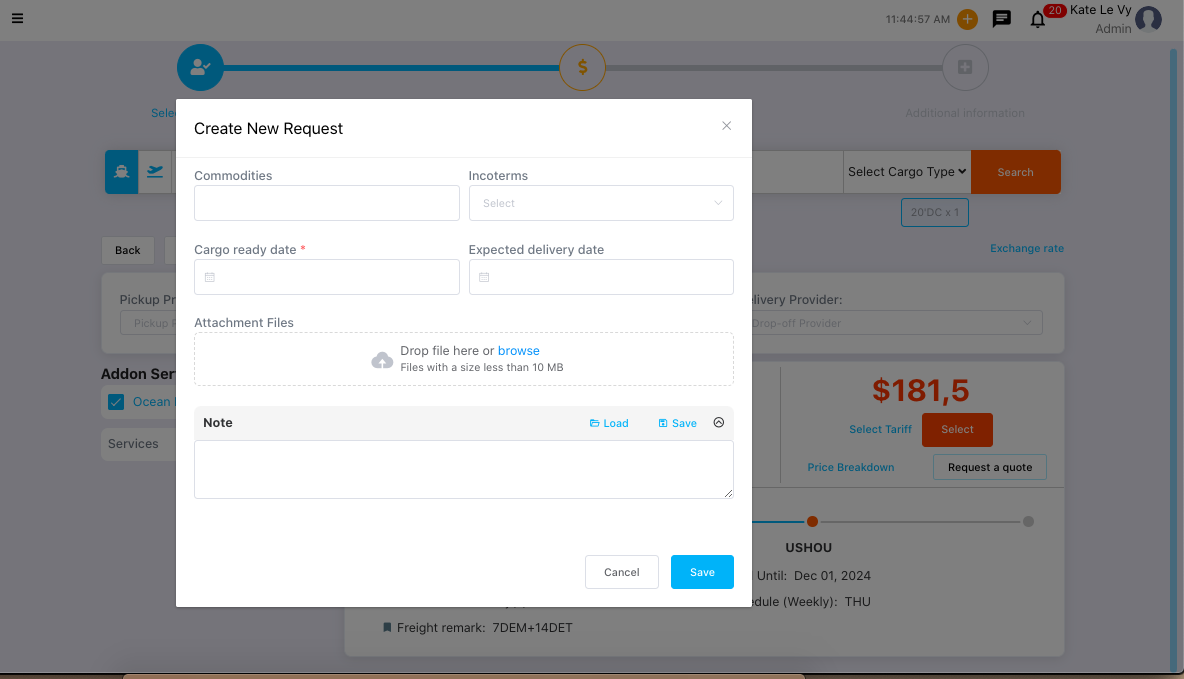This screenshot has height=679, width=1184.
Task: Open the hamburger menu
Action: [17, 18]
